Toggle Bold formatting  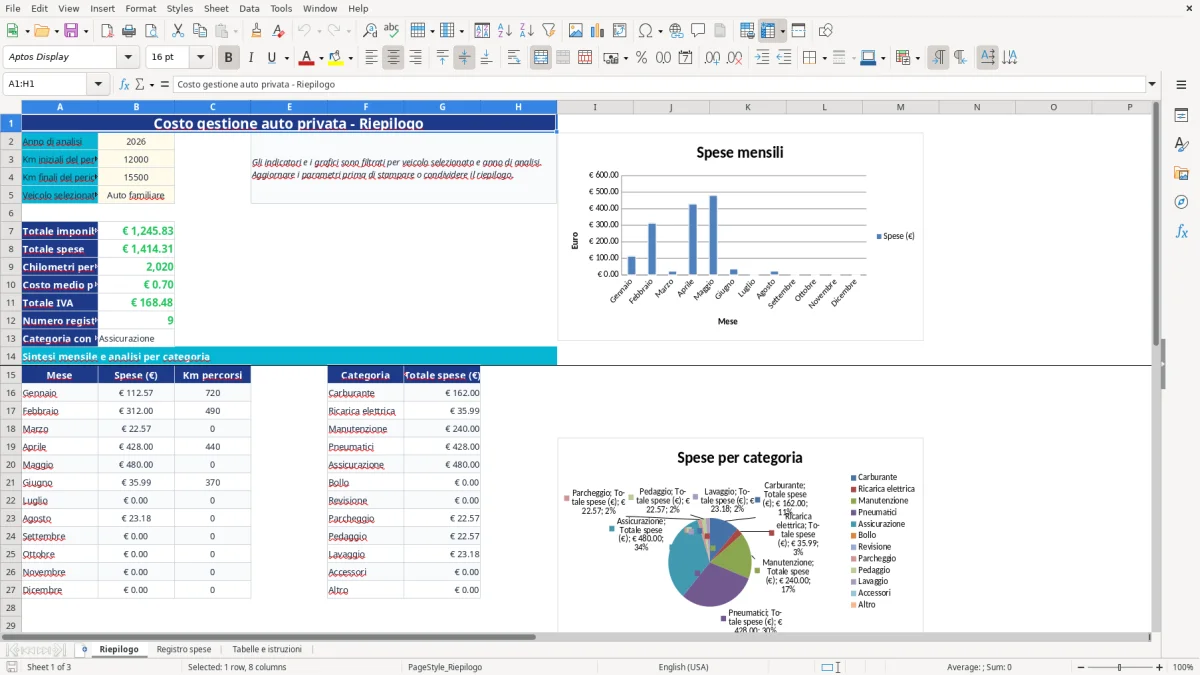(x=228, y=58)
